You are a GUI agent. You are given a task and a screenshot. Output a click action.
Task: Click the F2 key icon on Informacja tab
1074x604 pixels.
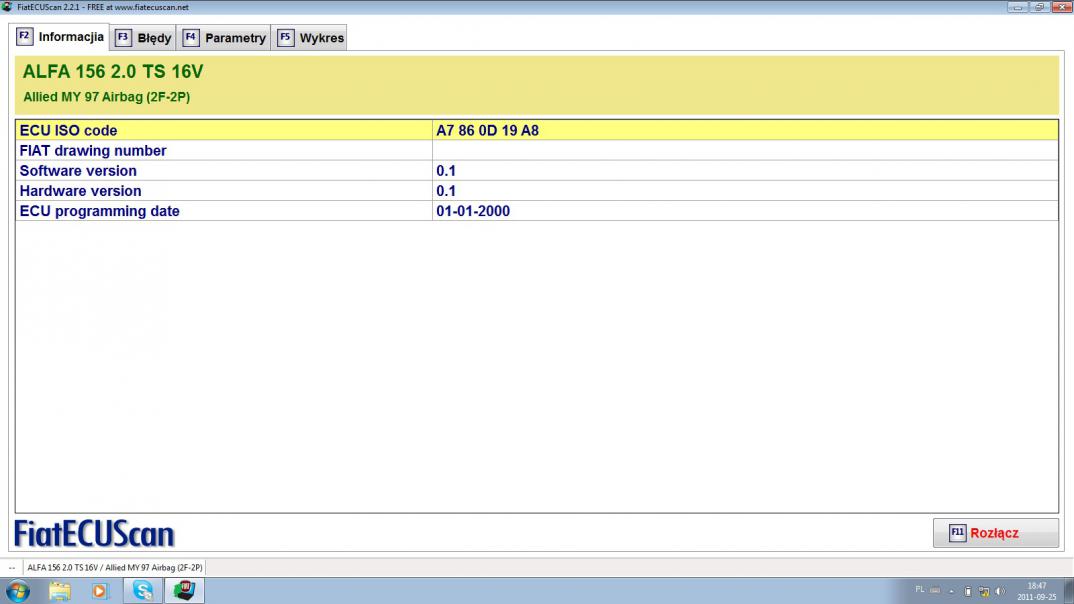pos(25,36)
